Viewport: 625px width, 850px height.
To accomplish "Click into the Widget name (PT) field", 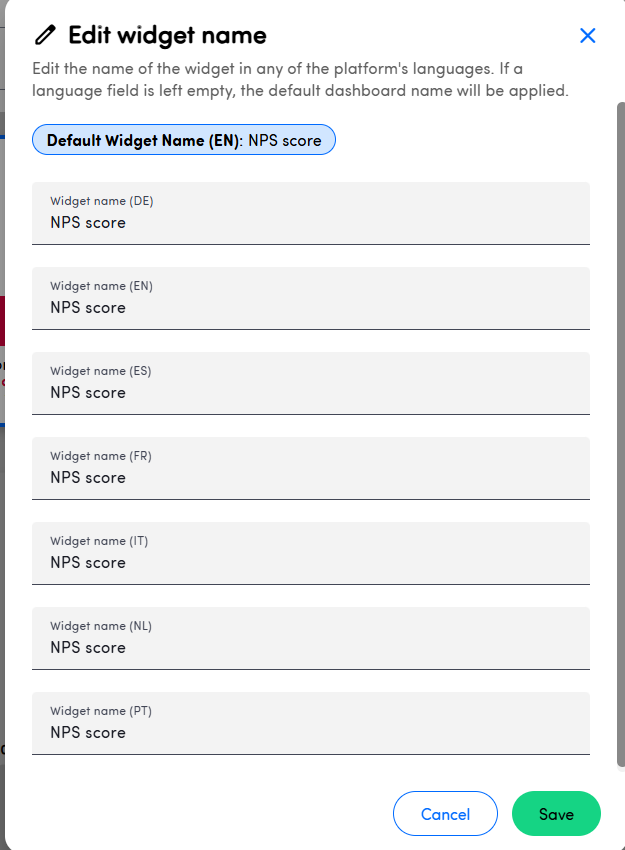I will (x=311, y=724).
